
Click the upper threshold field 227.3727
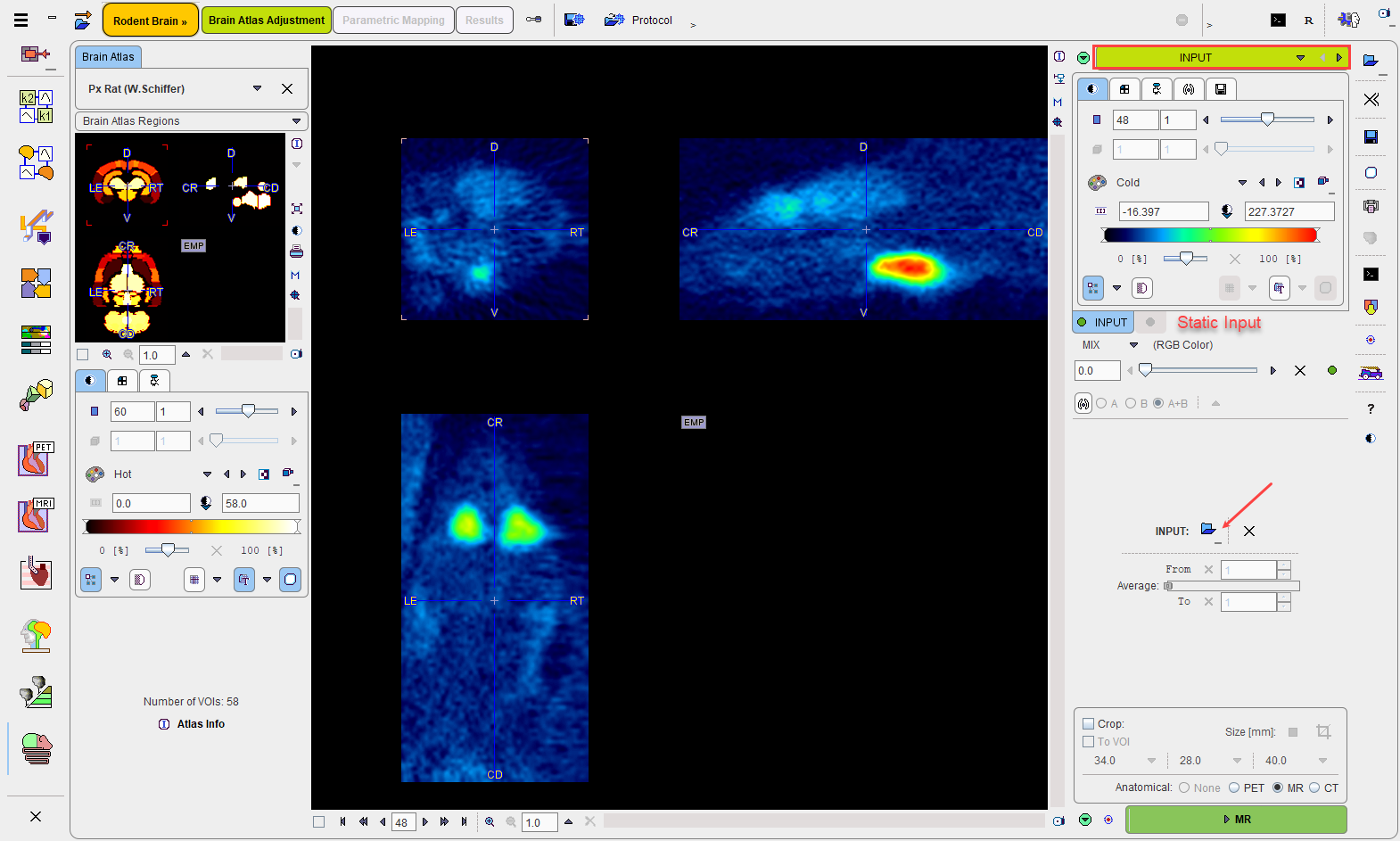[1289, 211]
